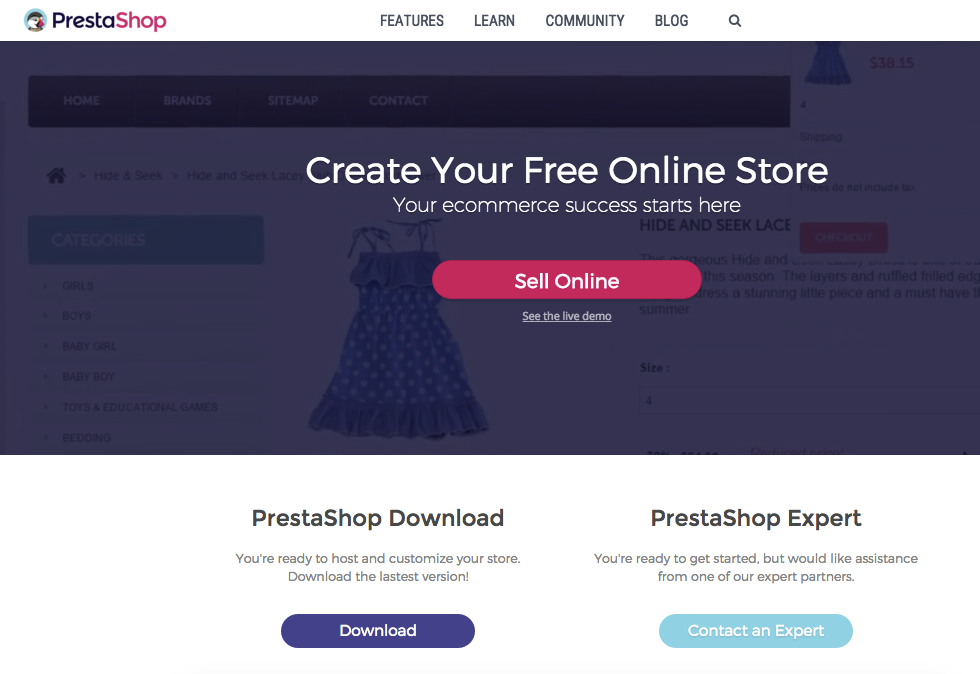
Task: Open the FEATURES menu
Action: click(x=412, y=21)
